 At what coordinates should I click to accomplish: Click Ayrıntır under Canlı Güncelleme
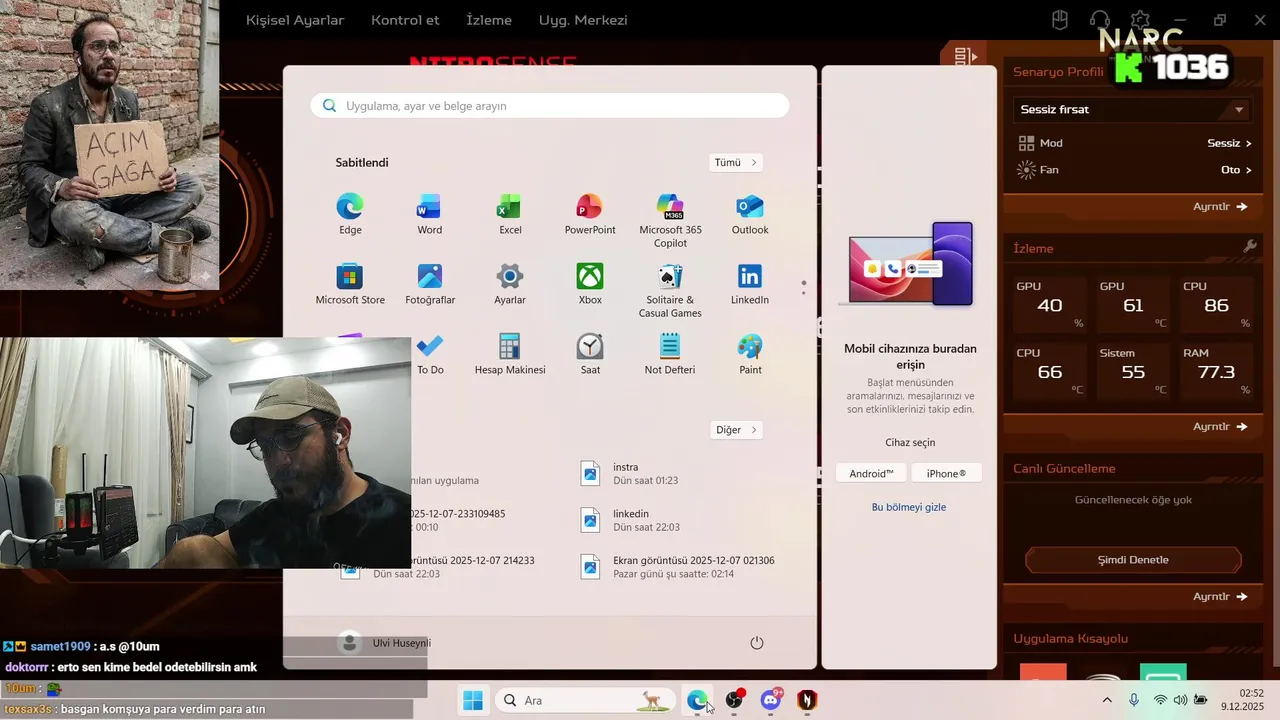(1220, 597)
